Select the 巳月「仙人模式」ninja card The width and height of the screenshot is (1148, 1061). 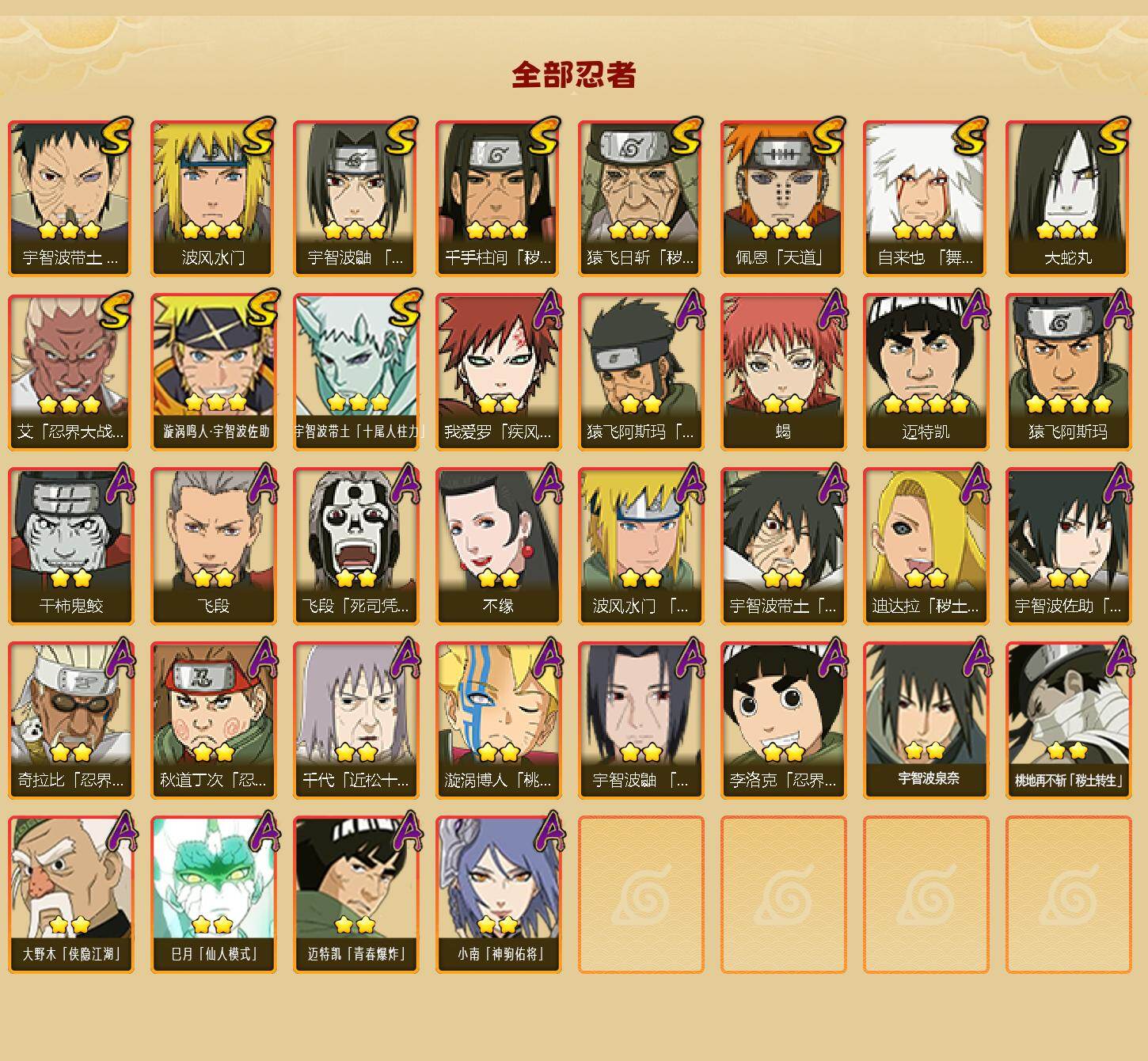click(x=213, y=895)
